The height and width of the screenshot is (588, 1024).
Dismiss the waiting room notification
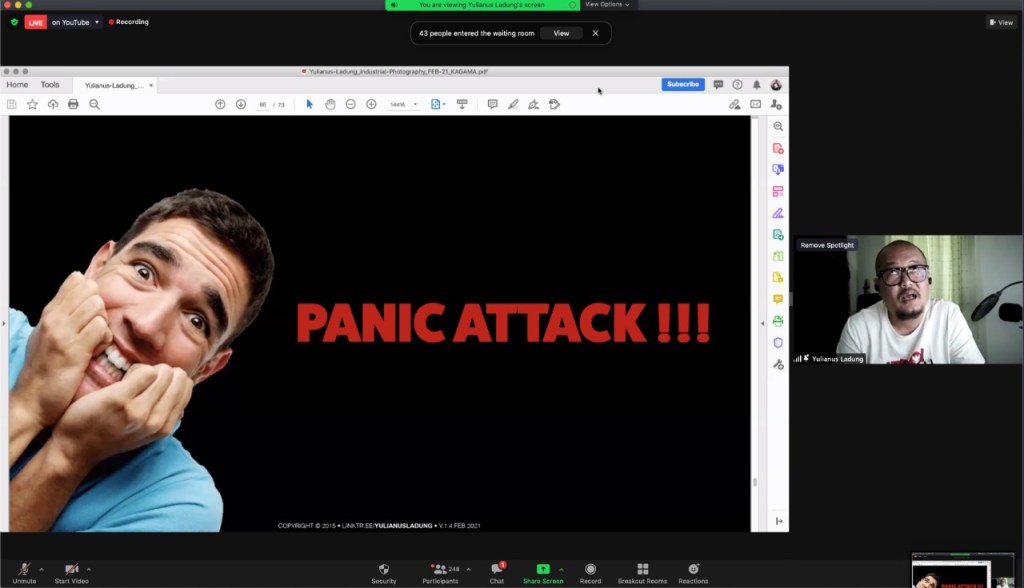595,33
